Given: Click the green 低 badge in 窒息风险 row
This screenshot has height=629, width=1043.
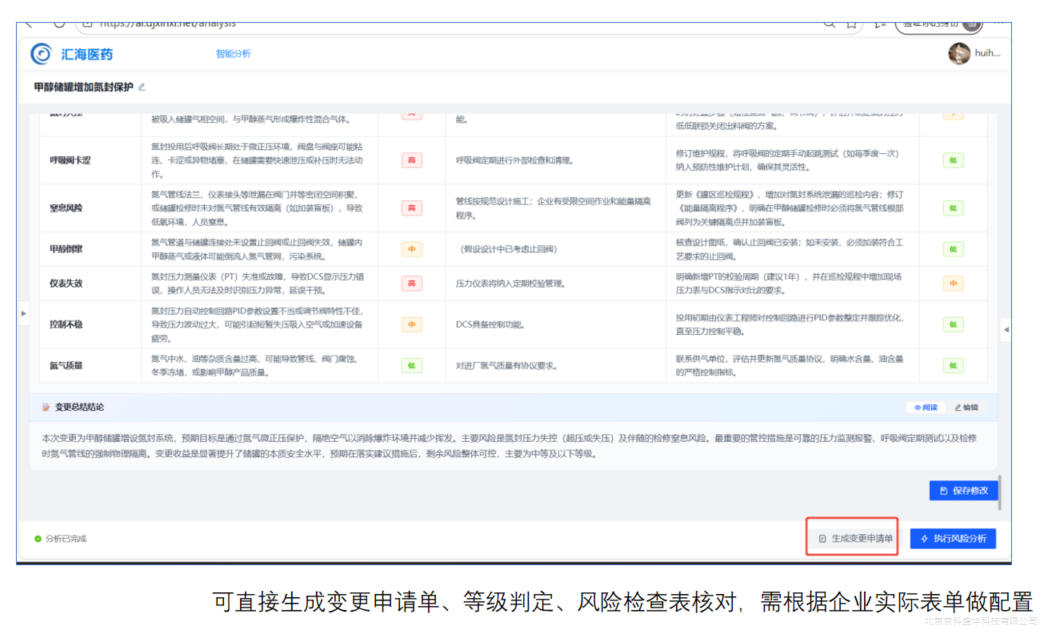Looking at the screenshot, I should [953, 208].
